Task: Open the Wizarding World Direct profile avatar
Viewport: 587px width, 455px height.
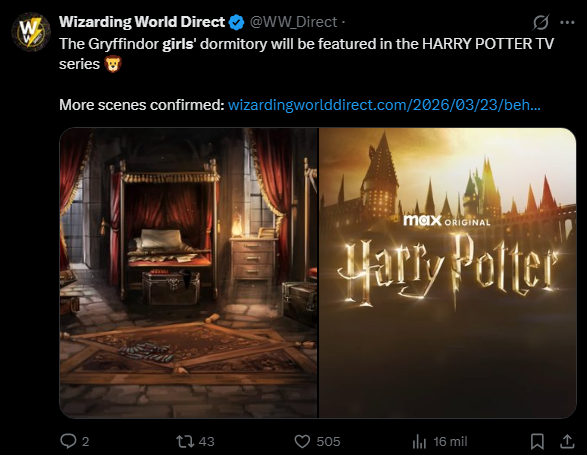Action: (x=31, y=32)
